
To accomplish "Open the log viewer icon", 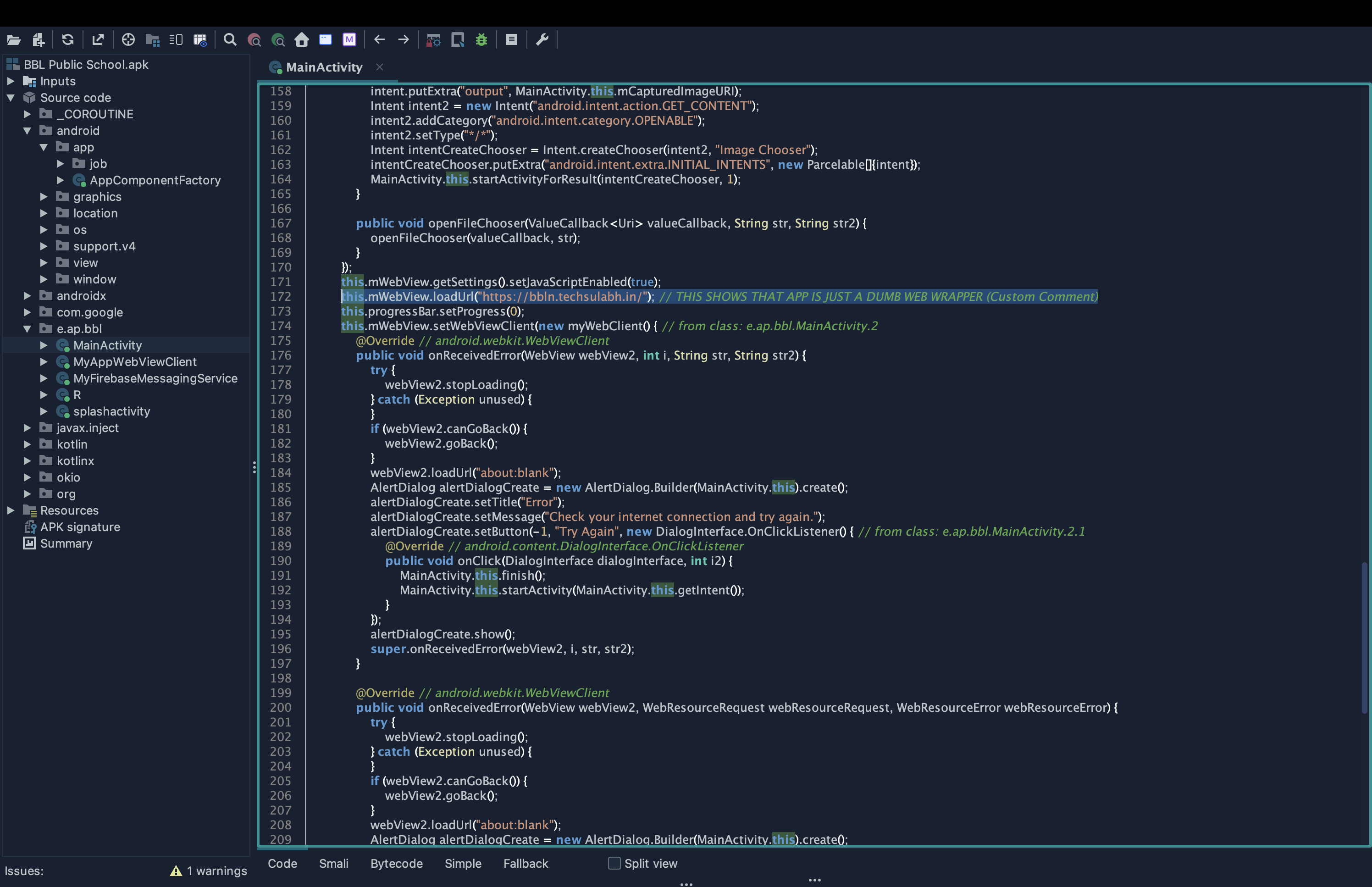I will pyautogui.click(x=511, y=40).
